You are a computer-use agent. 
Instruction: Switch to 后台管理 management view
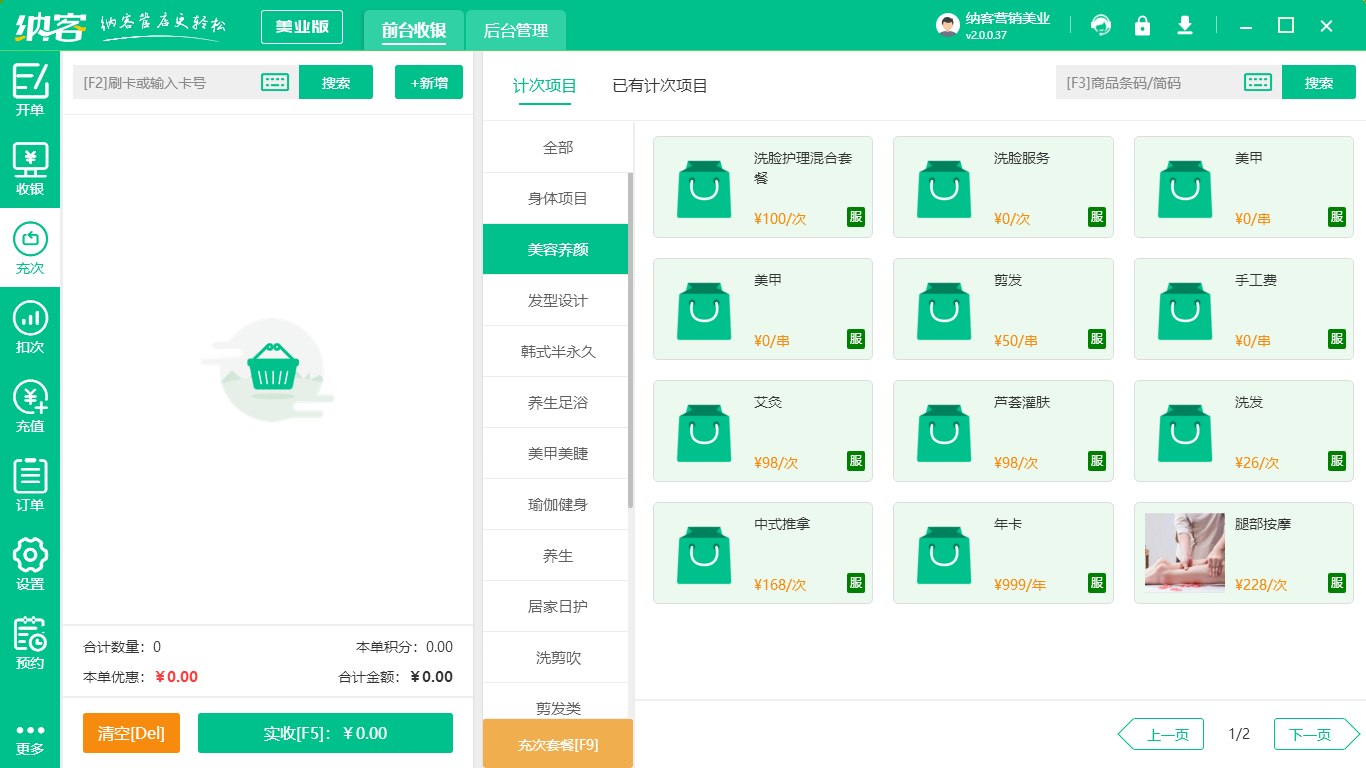[519, 31]
